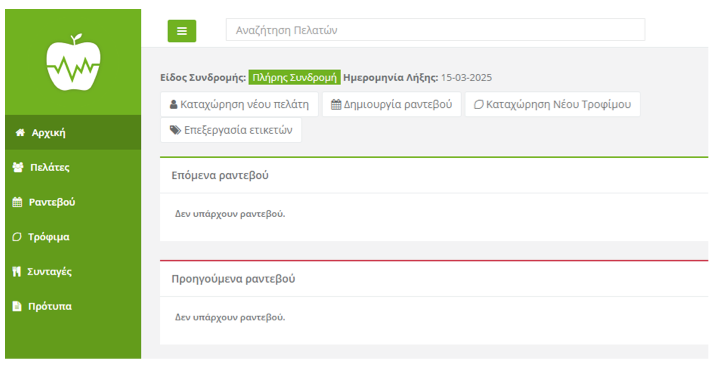Click the Ημερομηνία Λήξης label
The image size is (716, 371).
390,78
